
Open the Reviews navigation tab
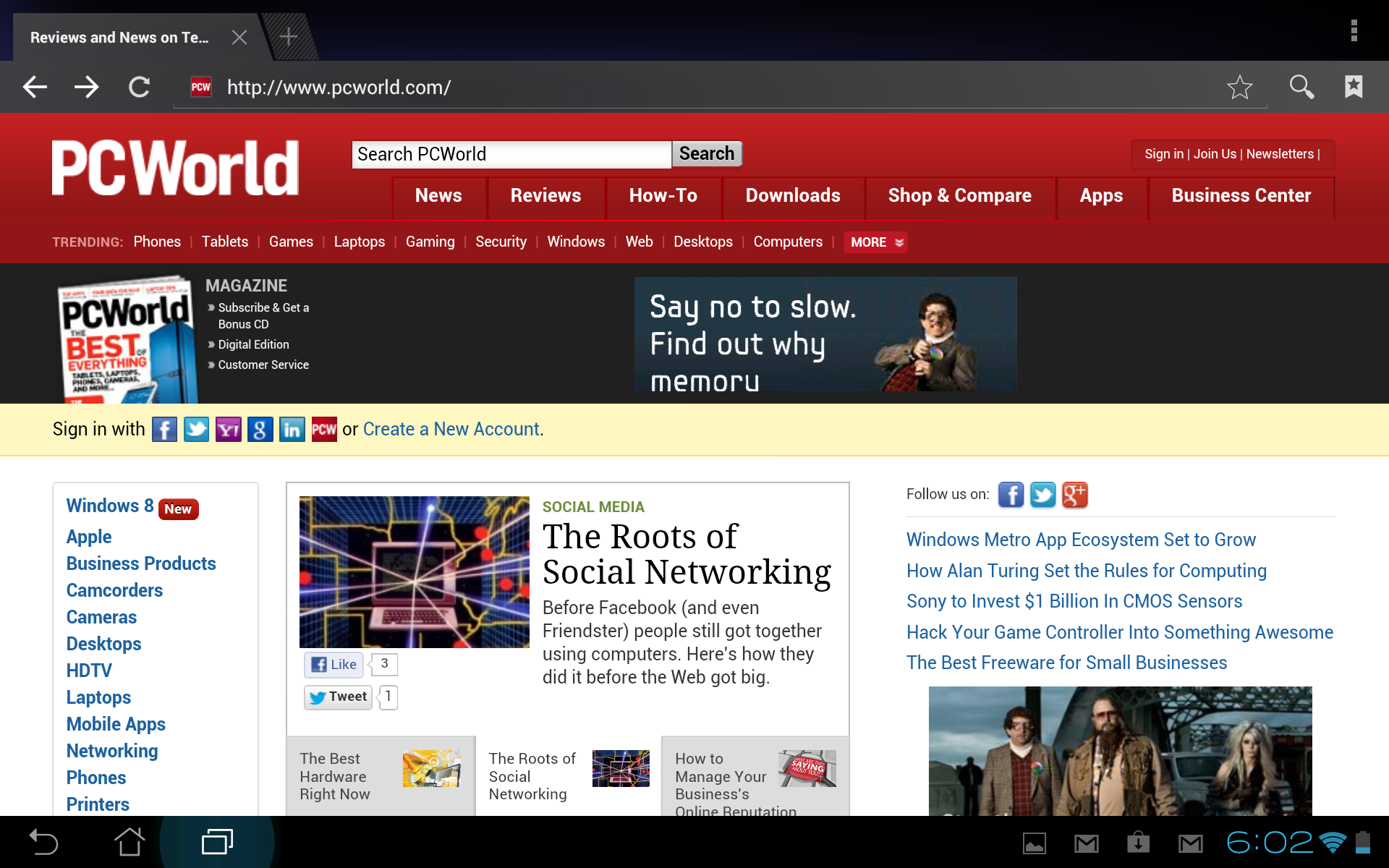[545, 196]
